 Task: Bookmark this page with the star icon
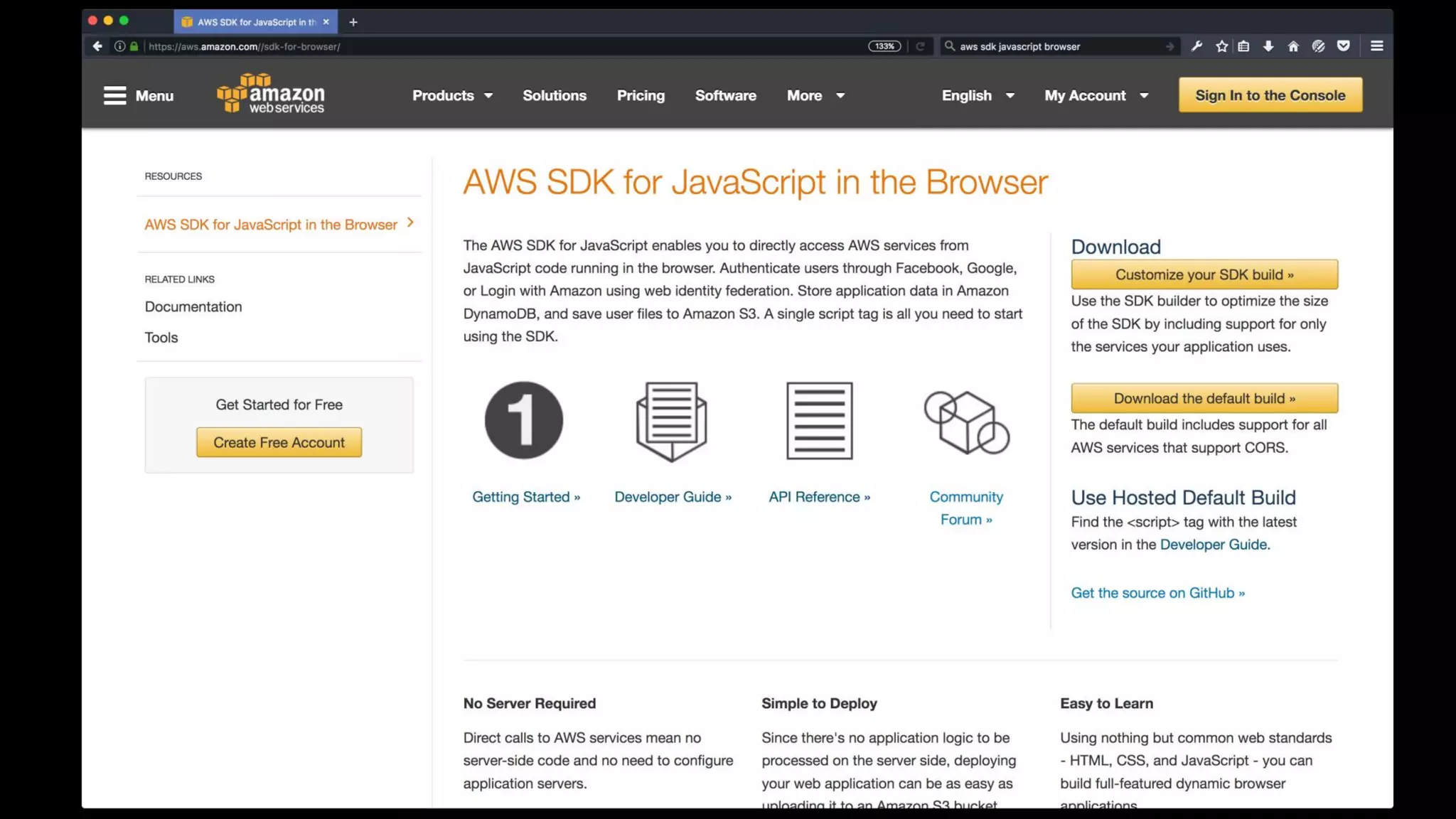[x=1221, y=46]
